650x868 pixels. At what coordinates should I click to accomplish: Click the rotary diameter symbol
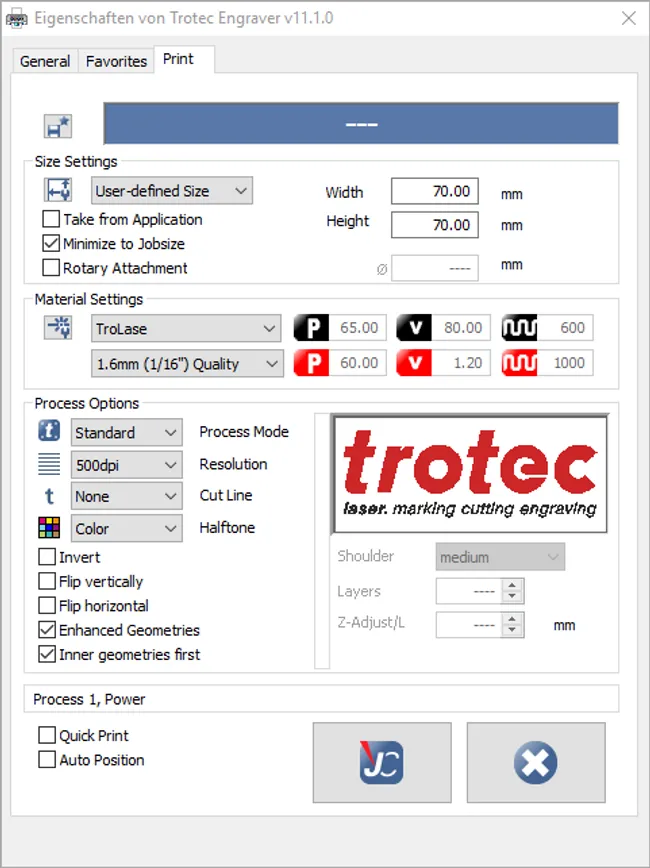pyautogui.click(x=381, y=270)
